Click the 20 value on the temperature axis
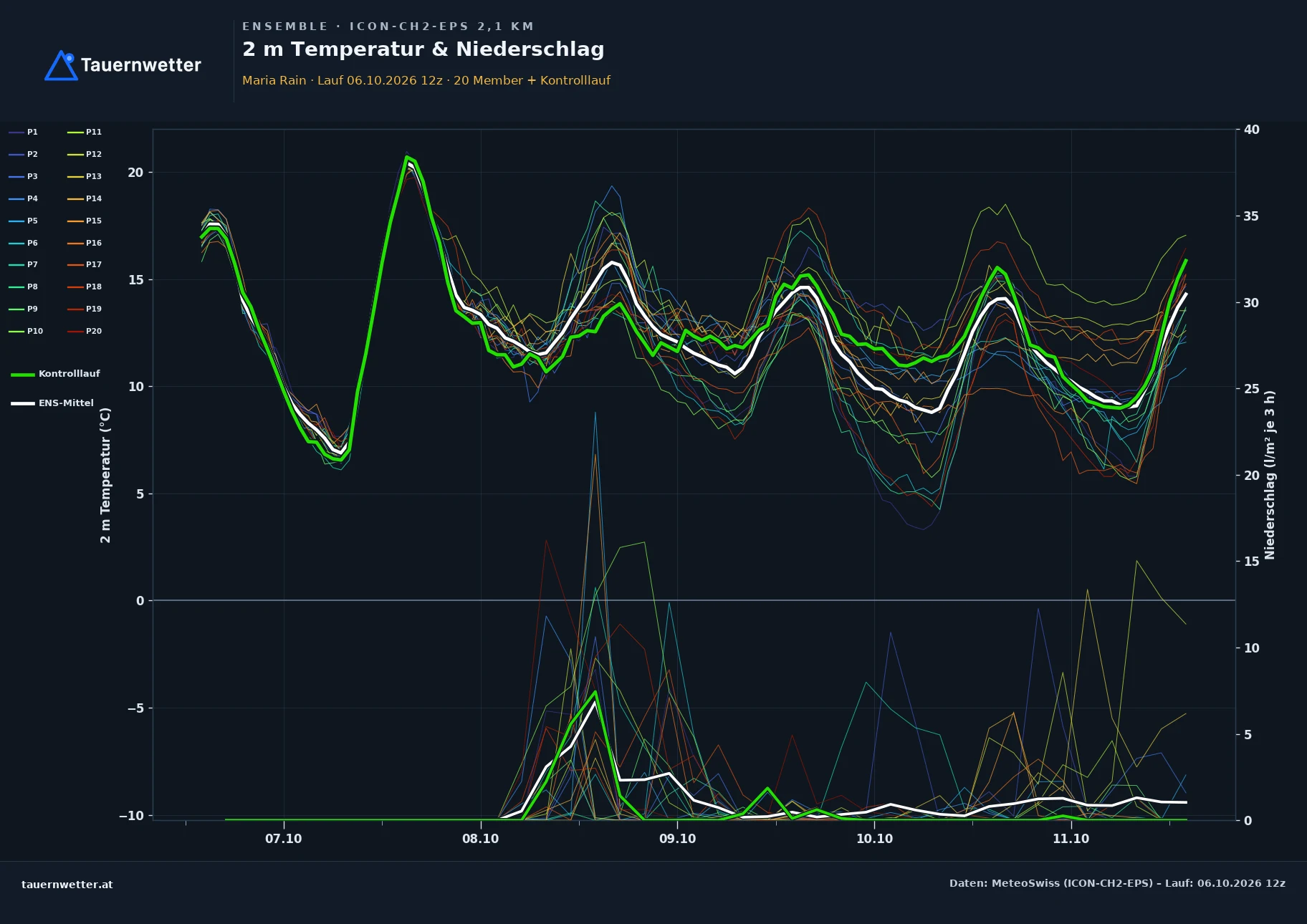This screenshot has height=924, width=1307. pos(135,173)
